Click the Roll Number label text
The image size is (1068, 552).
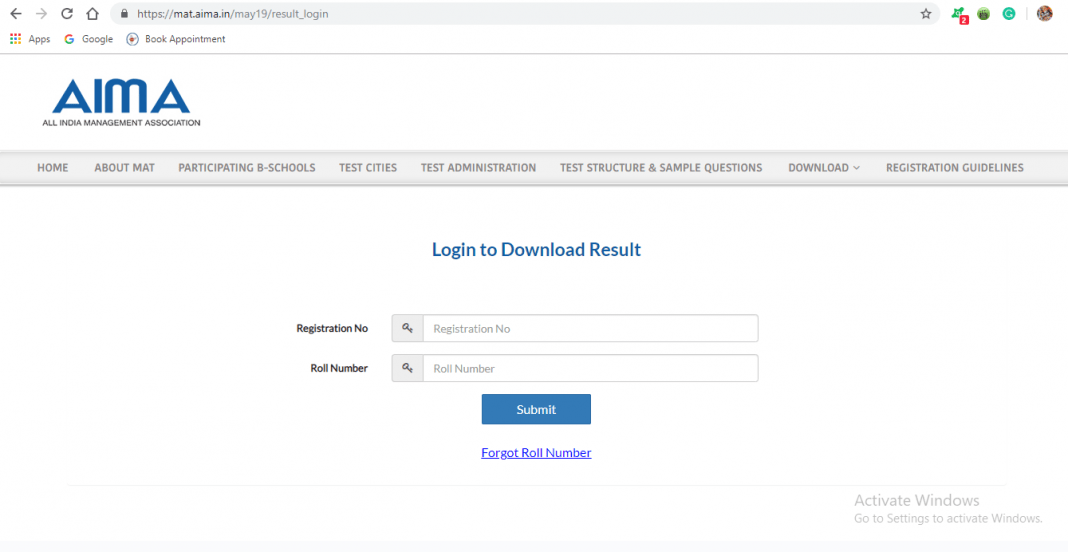339,368
